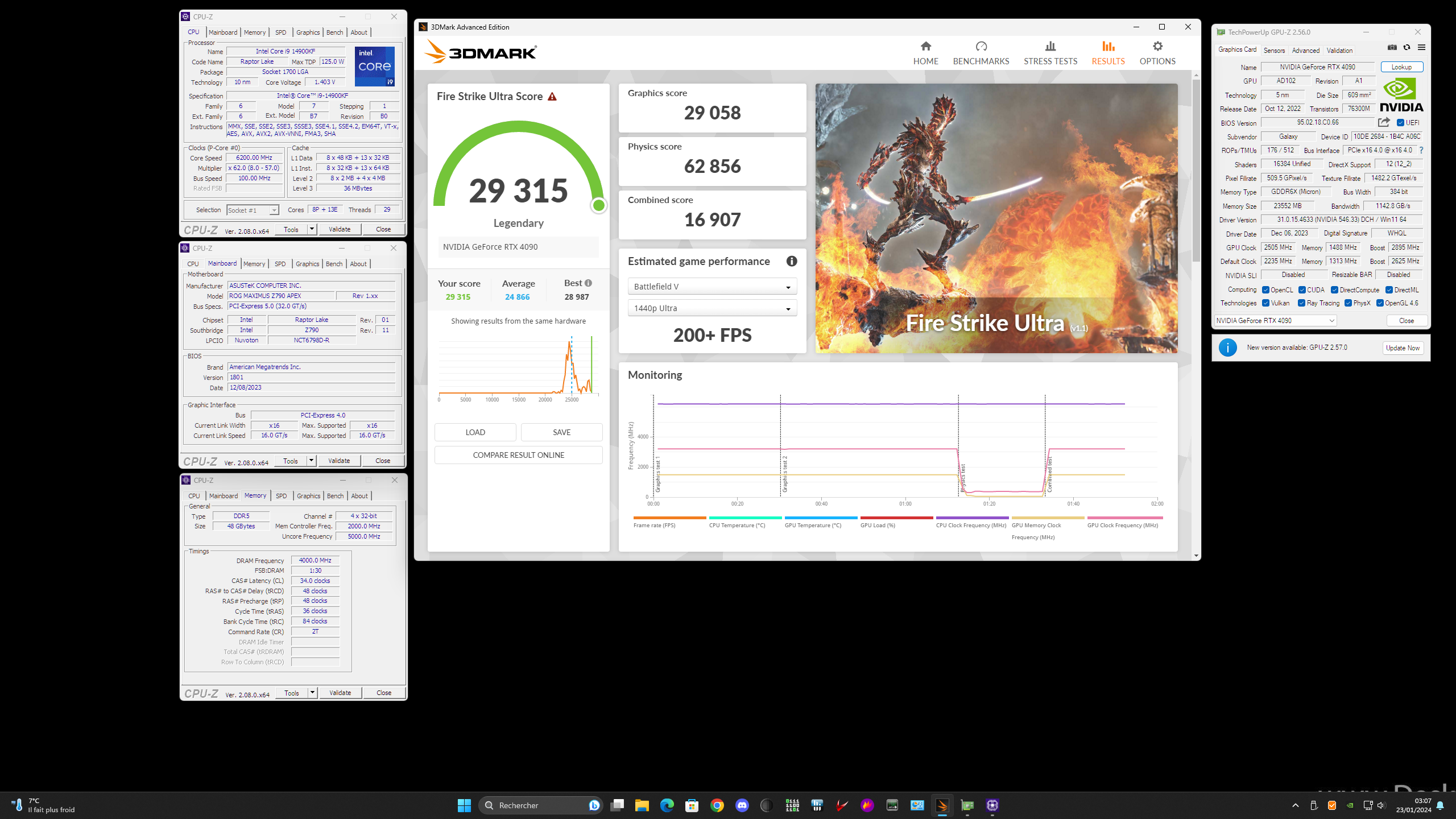Click the warning triangle next to Fire Strike Ultra Score
This screenshot has height=819, width=1456.
coord(552,97)
